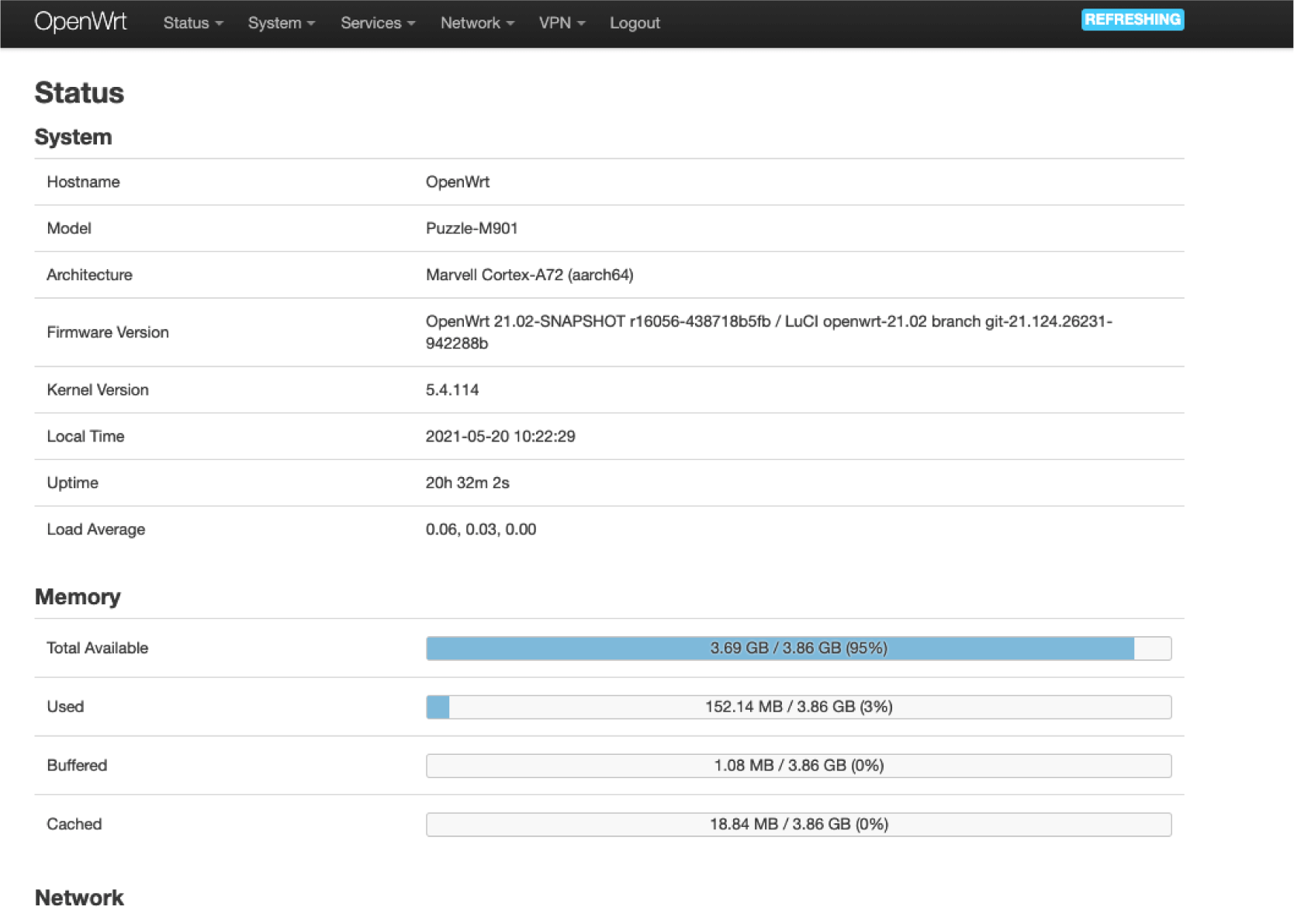The image size is (1294, 924).
Task: Click the Status page heading
Action: coord(79,93)
